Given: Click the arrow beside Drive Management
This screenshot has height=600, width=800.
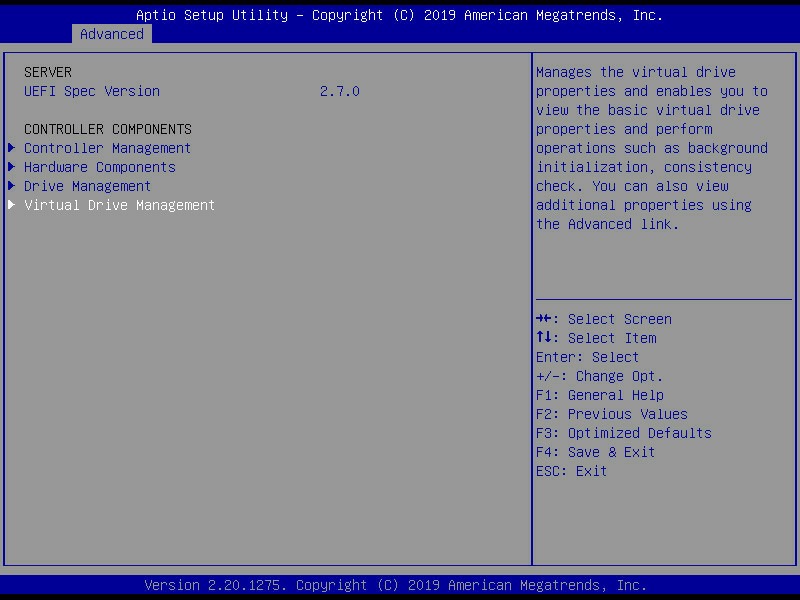Looking at the screenshot, I should coord(12,186).
